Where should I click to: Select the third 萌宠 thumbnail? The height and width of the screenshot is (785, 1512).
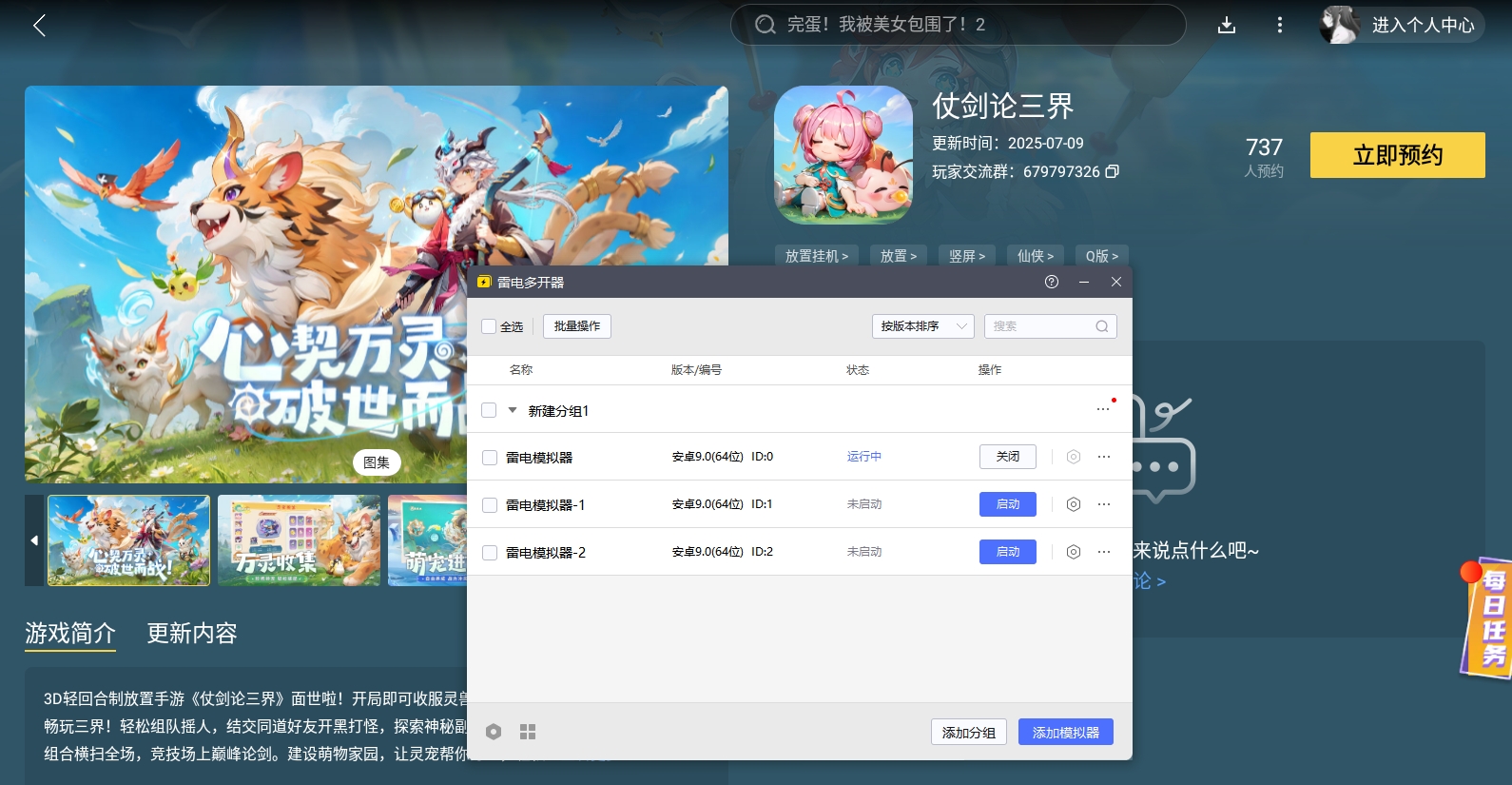(427, 540)
